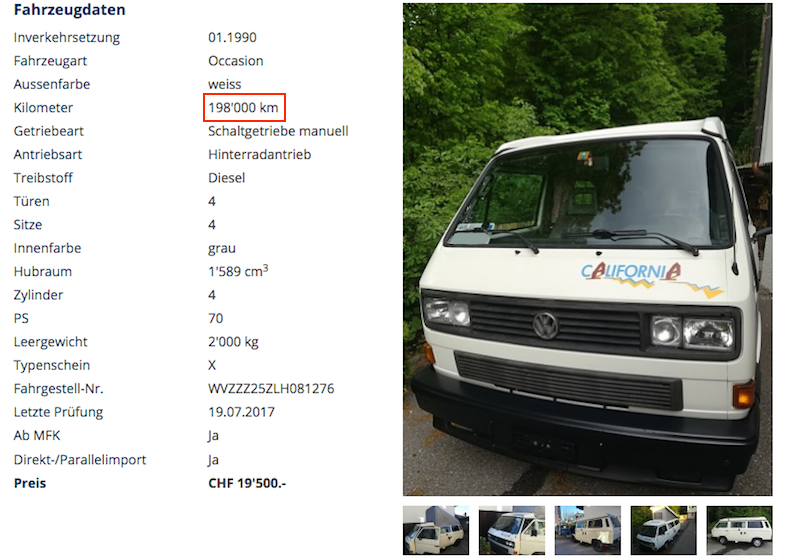Click the highlighted 198'000 km mileage value
This screenshot has width=800, height=560.
coord(243,108)
